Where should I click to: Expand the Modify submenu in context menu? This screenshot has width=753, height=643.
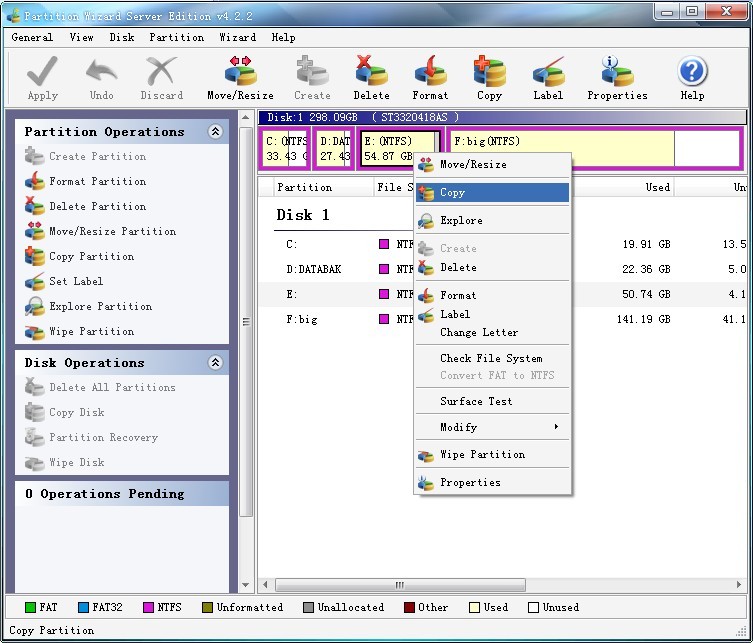tap(492, 427)
